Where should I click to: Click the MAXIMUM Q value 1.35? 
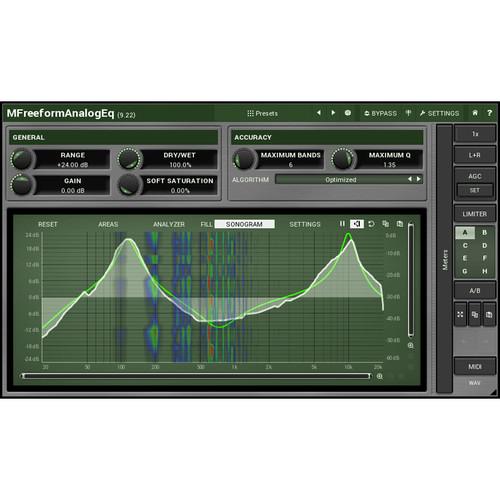pos(389,165)
